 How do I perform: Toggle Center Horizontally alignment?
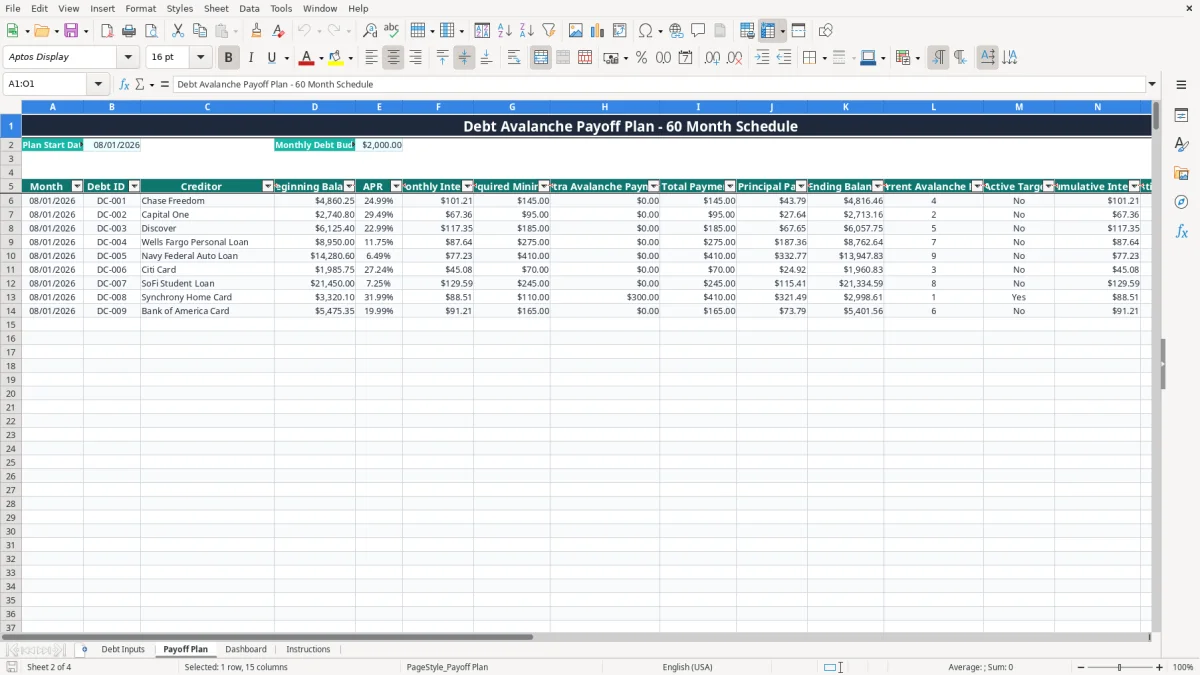[393, 58]
